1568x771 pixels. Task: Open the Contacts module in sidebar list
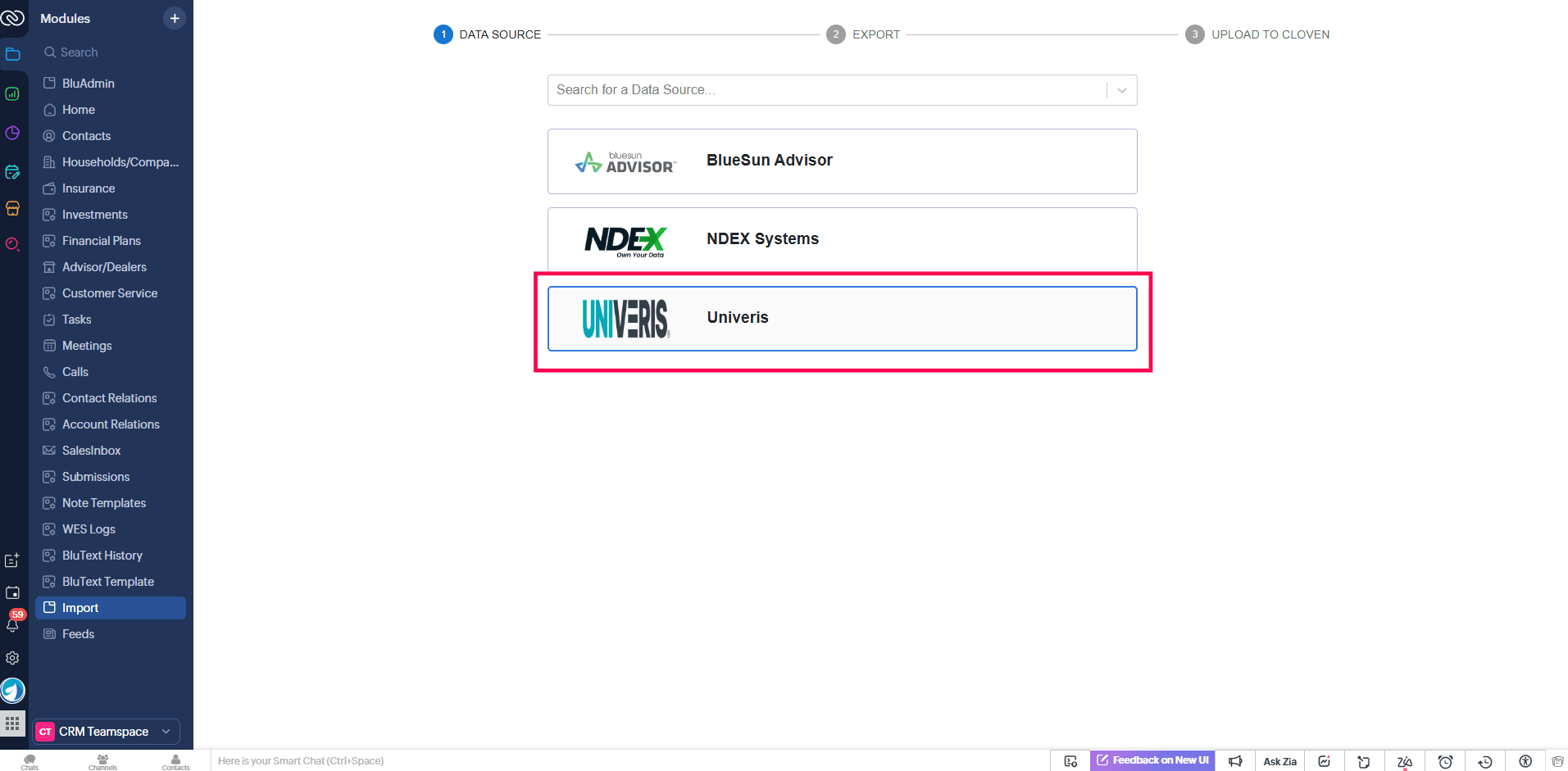click(x=111, y=136)
